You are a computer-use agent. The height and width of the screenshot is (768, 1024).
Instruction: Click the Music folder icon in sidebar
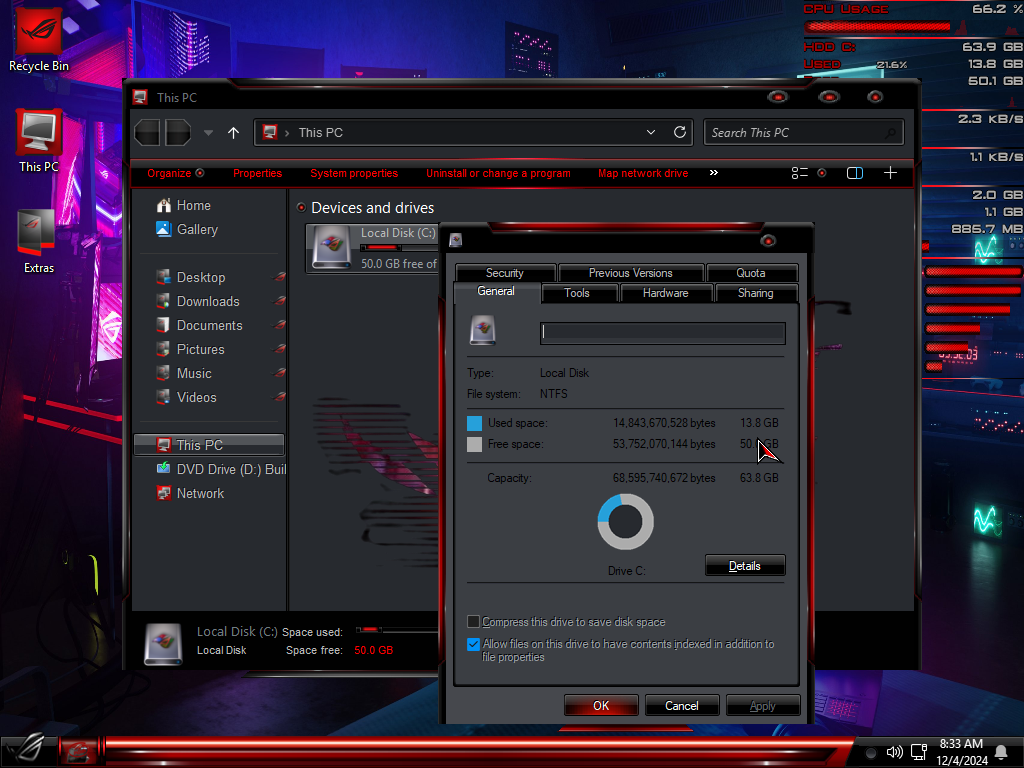point(163,373)
